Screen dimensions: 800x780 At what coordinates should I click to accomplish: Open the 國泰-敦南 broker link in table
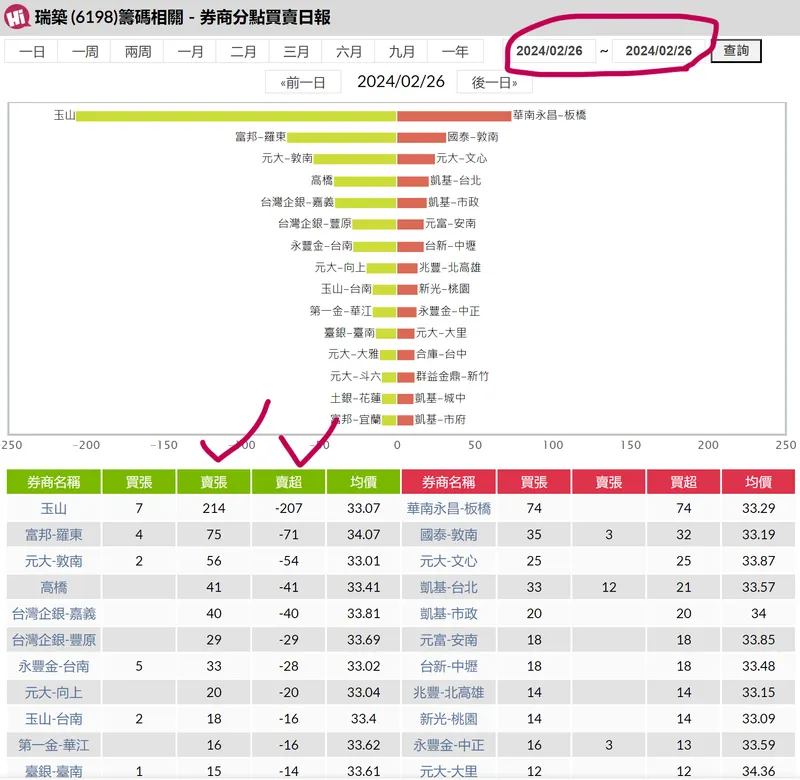[448, 535]
